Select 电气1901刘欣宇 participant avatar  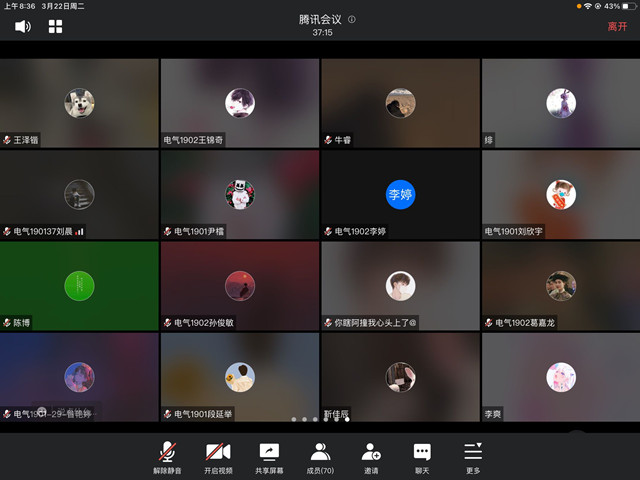point(561,195)
